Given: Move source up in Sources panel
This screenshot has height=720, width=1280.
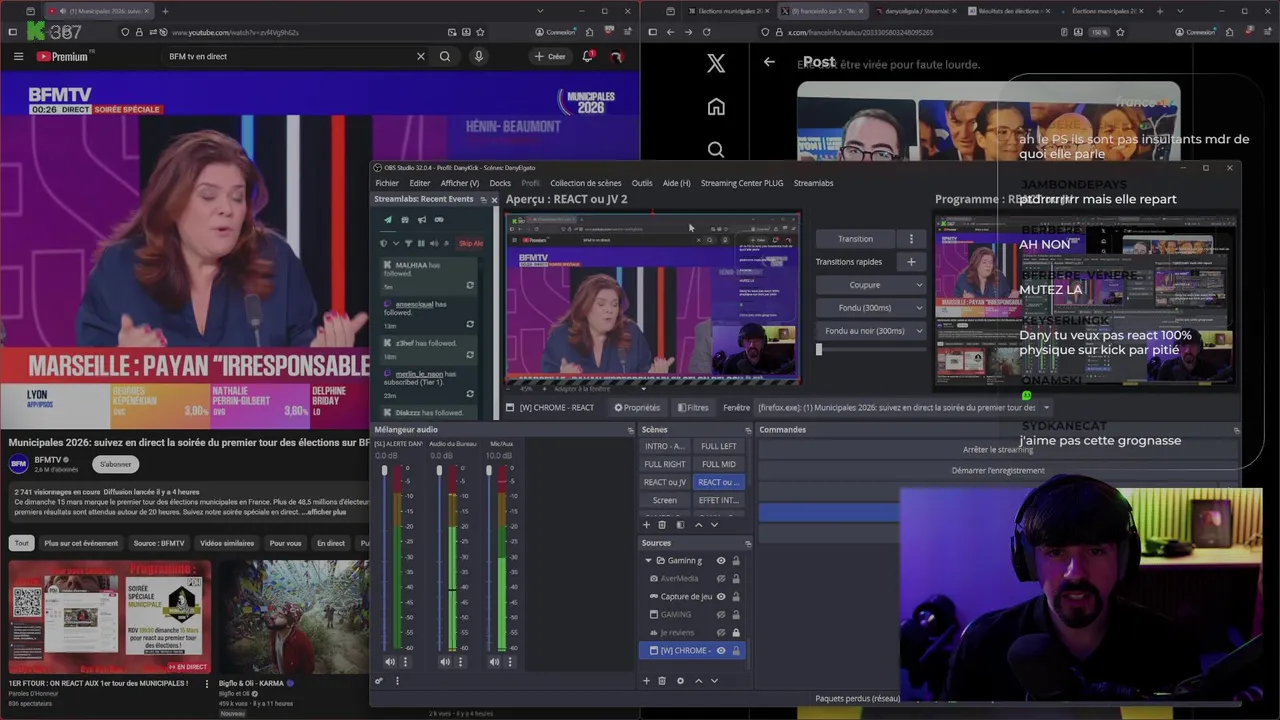Looking at the screenshot, I should click(x=698, y=681).
